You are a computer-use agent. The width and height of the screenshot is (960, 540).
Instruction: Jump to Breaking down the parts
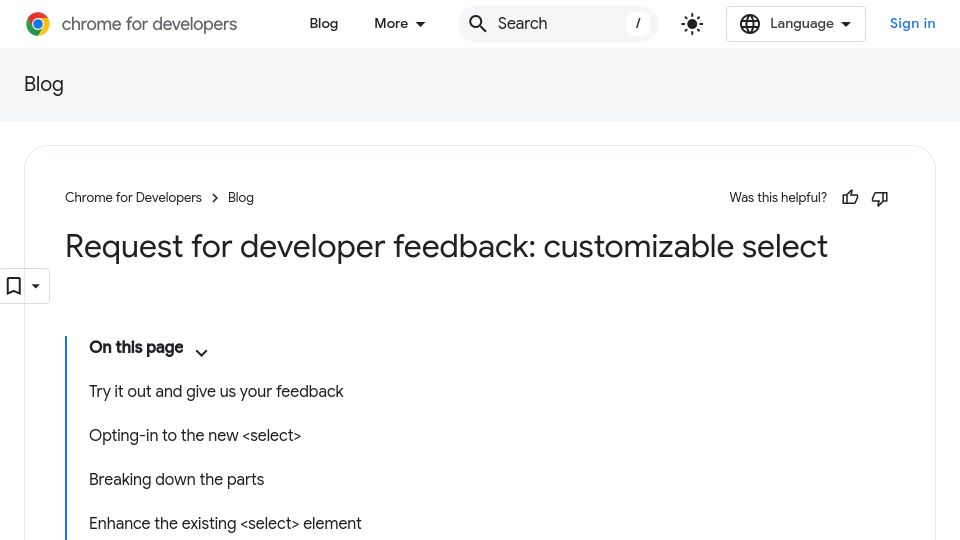coord(176,479)
